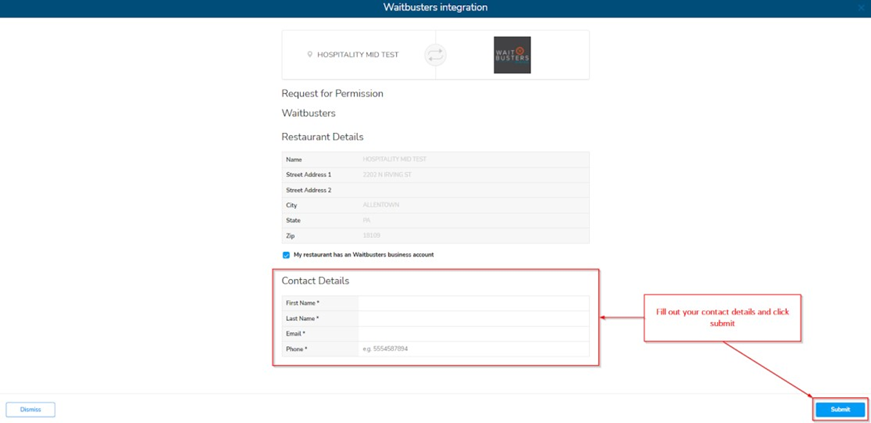Click the Street Address 1 value 2202 N IRVING ST
871x423 pixels.
[387, 175]
